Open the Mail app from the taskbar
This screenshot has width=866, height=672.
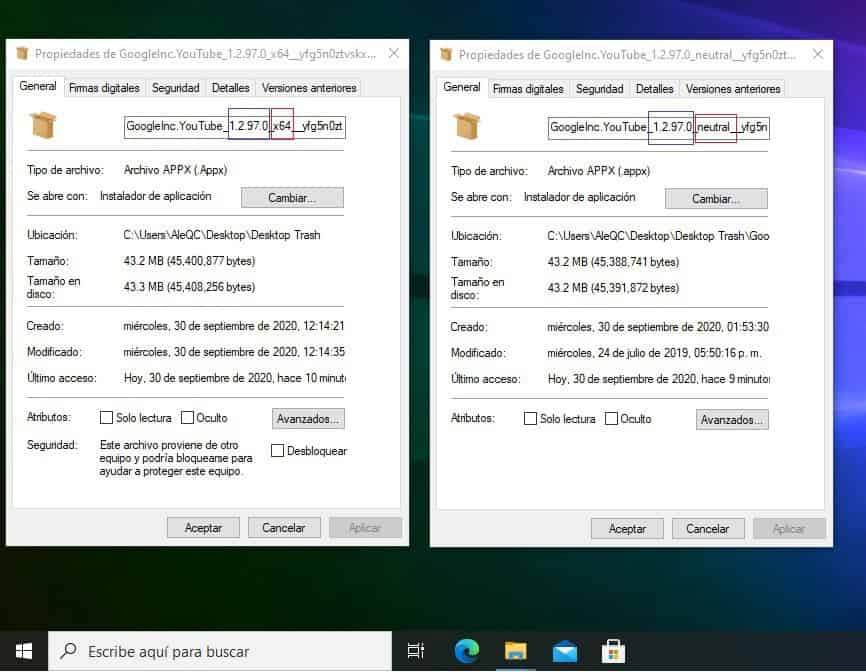(564, 652)
